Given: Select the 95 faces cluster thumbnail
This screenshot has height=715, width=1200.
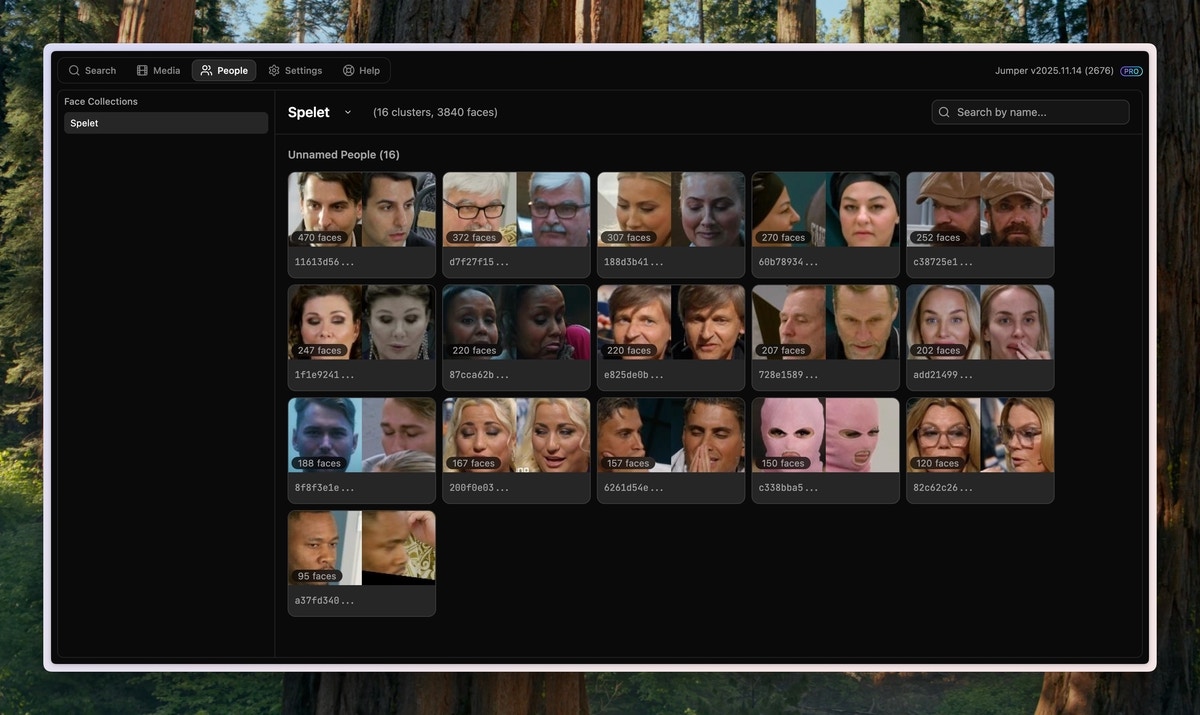Looking at the screenshot, I should coord(361,547).
